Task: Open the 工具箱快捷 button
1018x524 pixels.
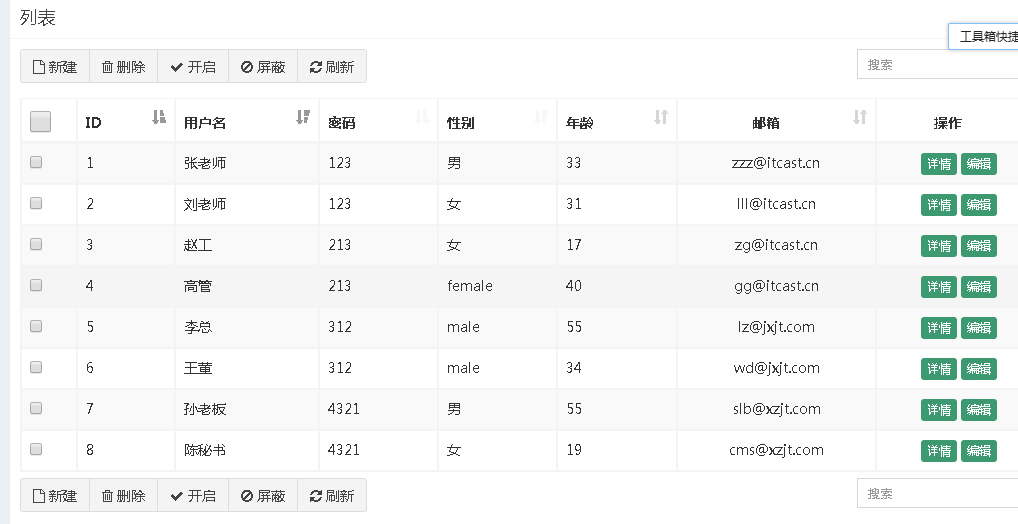Action: [984, 36]
